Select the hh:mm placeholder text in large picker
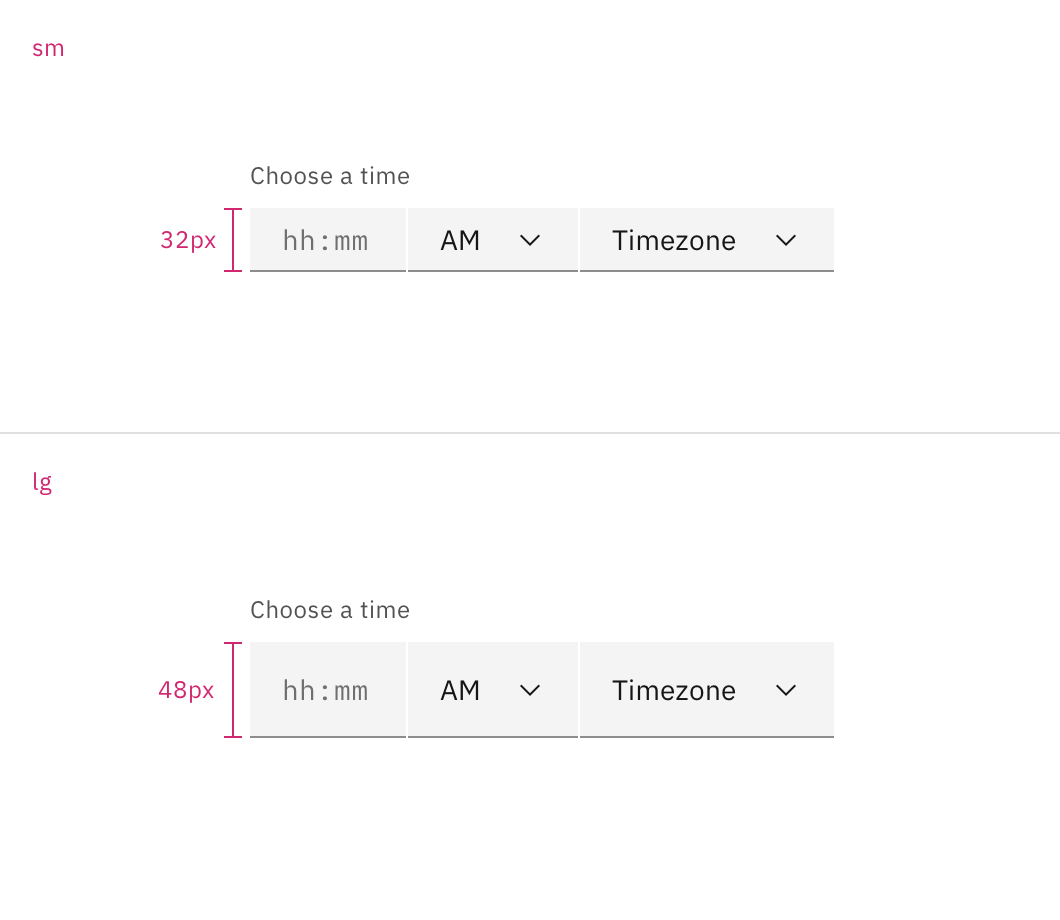Screen dimensions: 1060x920 click(x=327, y=690)
